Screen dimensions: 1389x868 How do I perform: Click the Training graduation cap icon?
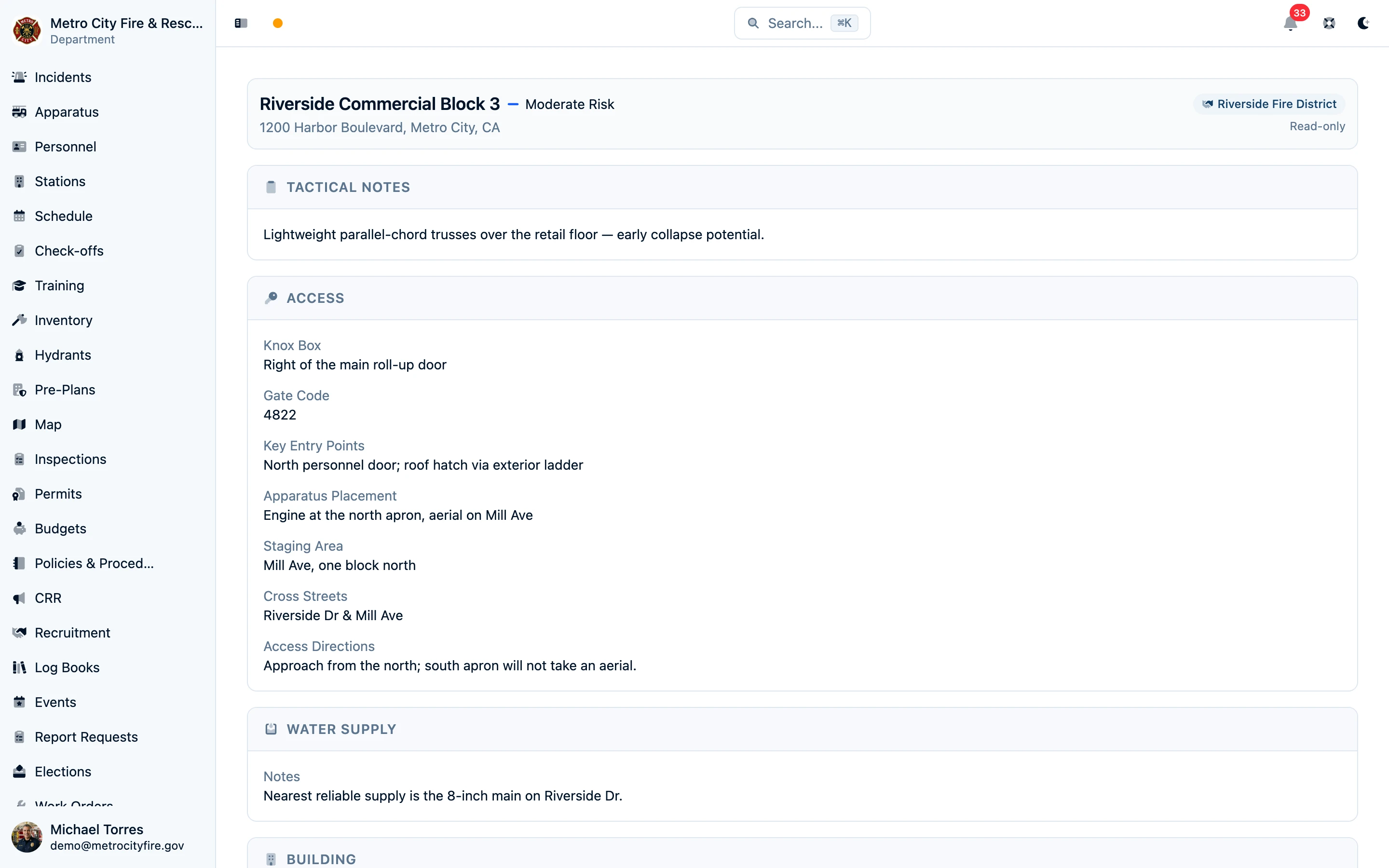[x=19, y=285]
